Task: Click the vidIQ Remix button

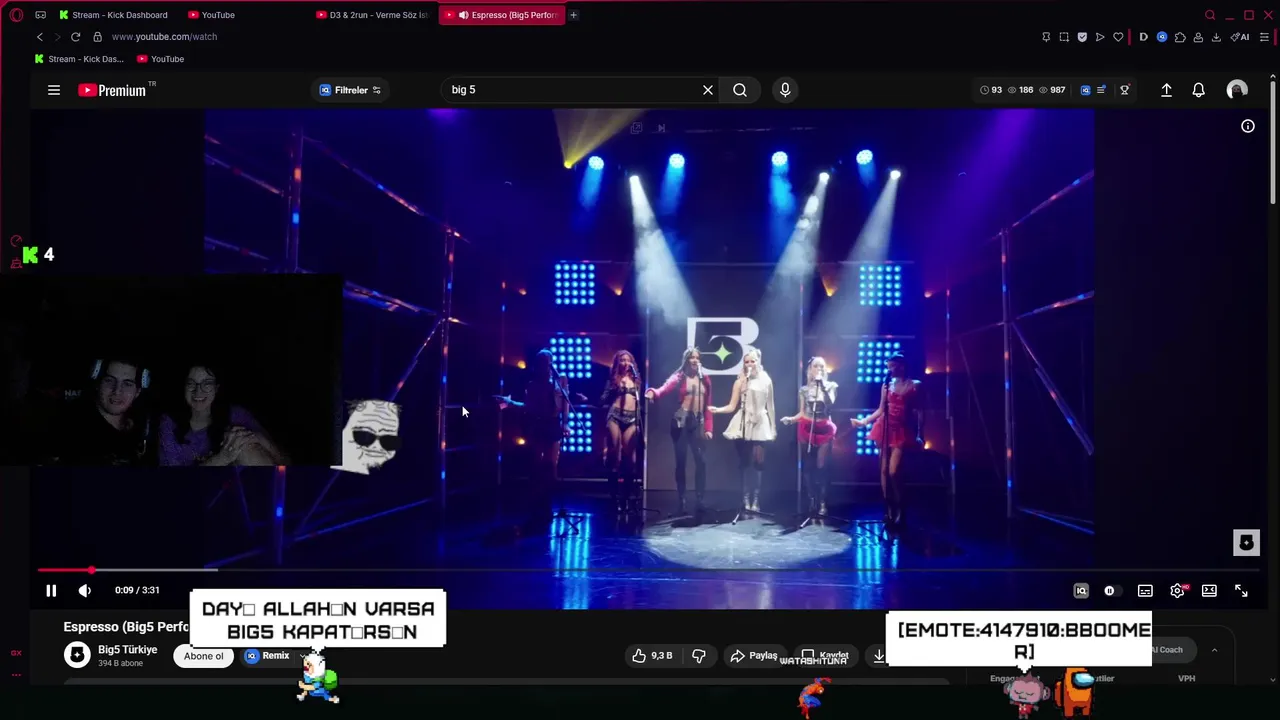Action: [268, 656]
